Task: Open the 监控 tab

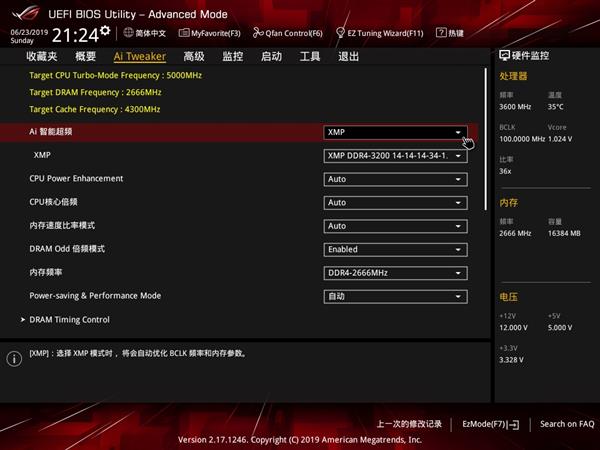Action: 233,57
